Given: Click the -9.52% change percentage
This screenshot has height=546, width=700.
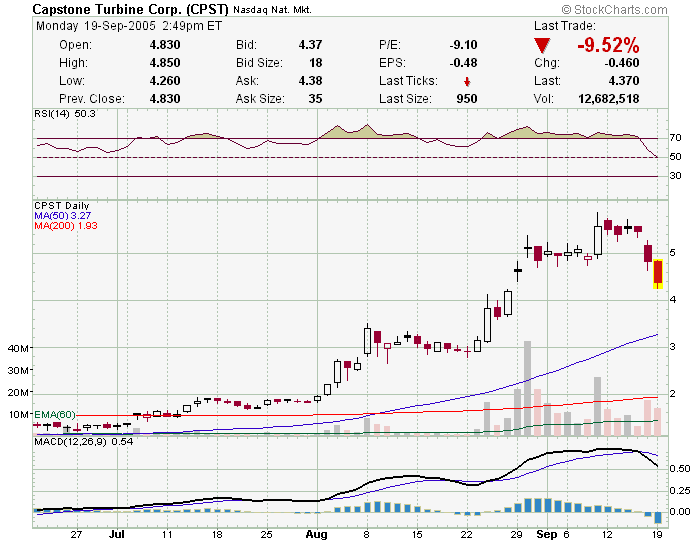Looking at the screenshot, I should click(608, 45).
